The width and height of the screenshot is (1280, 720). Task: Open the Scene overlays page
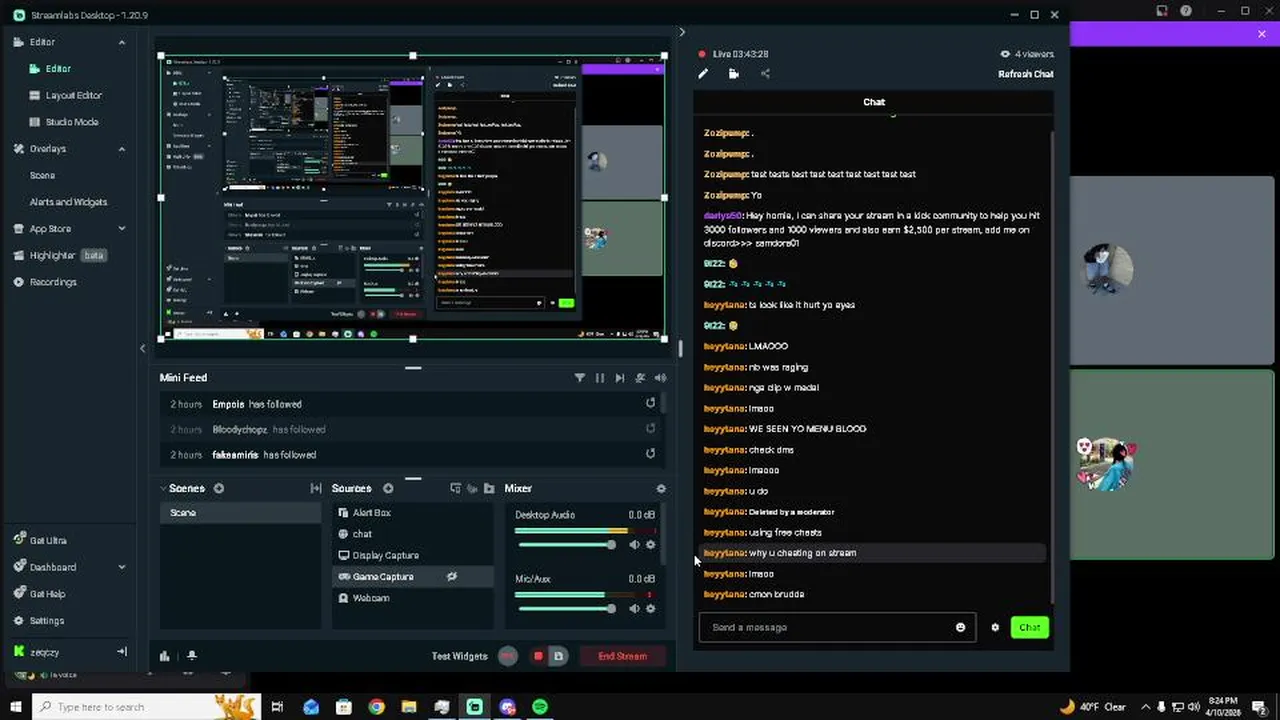coord(42,175)
